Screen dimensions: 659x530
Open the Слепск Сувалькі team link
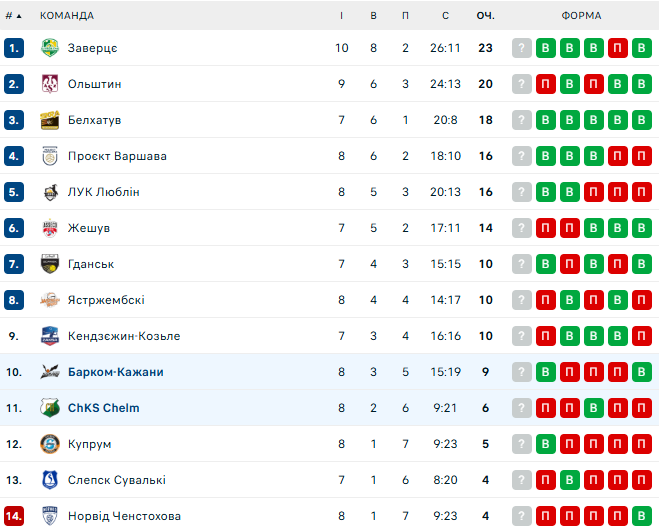(x=117, y=480)
